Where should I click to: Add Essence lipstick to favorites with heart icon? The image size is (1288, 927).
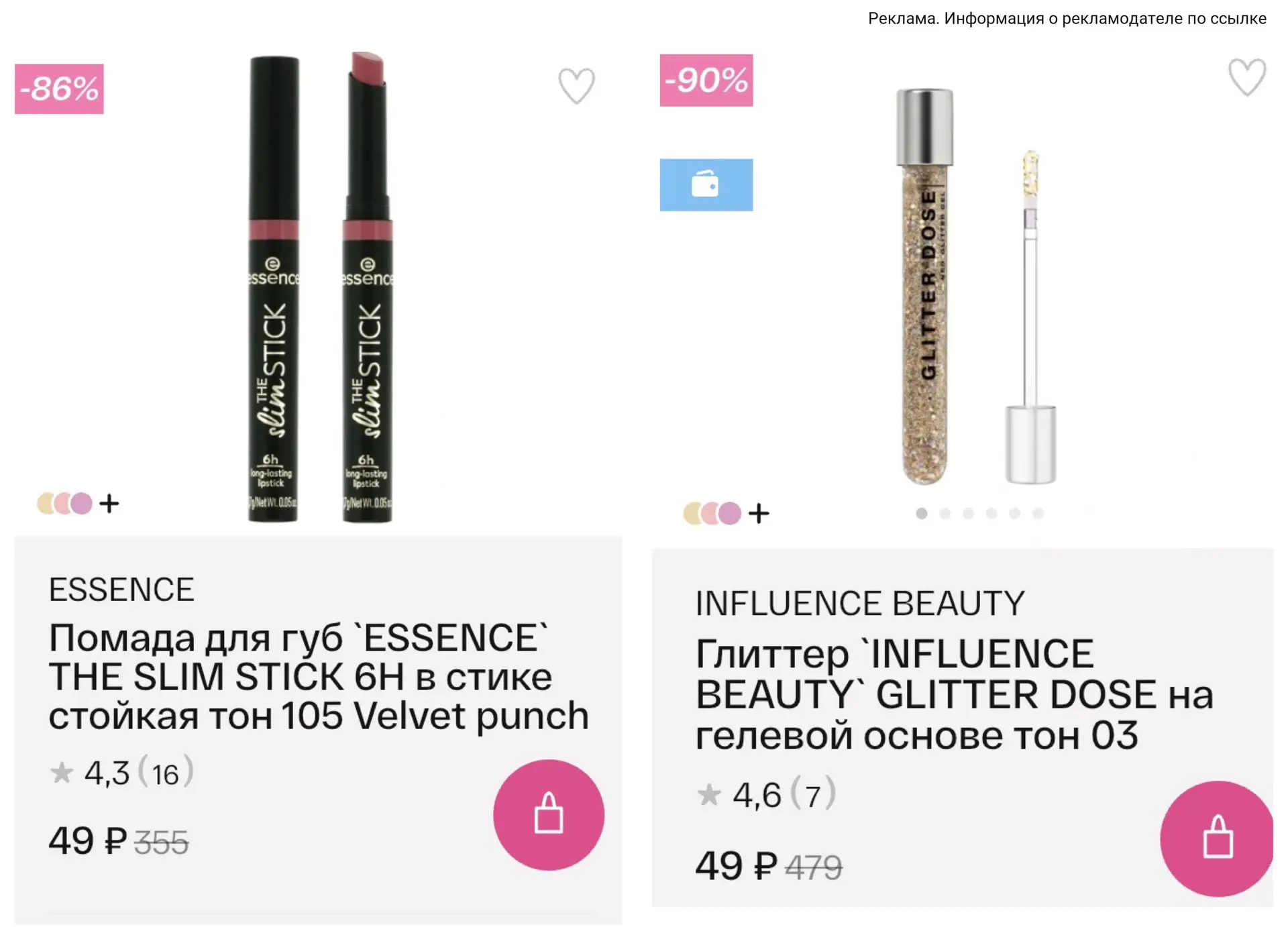pos(576,86)
